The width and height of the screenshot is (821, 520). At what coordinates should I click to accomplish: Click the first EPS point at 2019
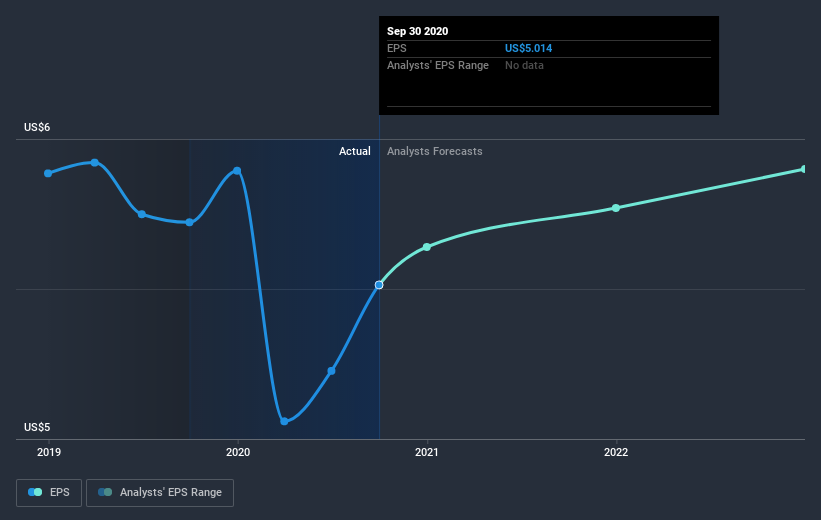click(48, 173)
